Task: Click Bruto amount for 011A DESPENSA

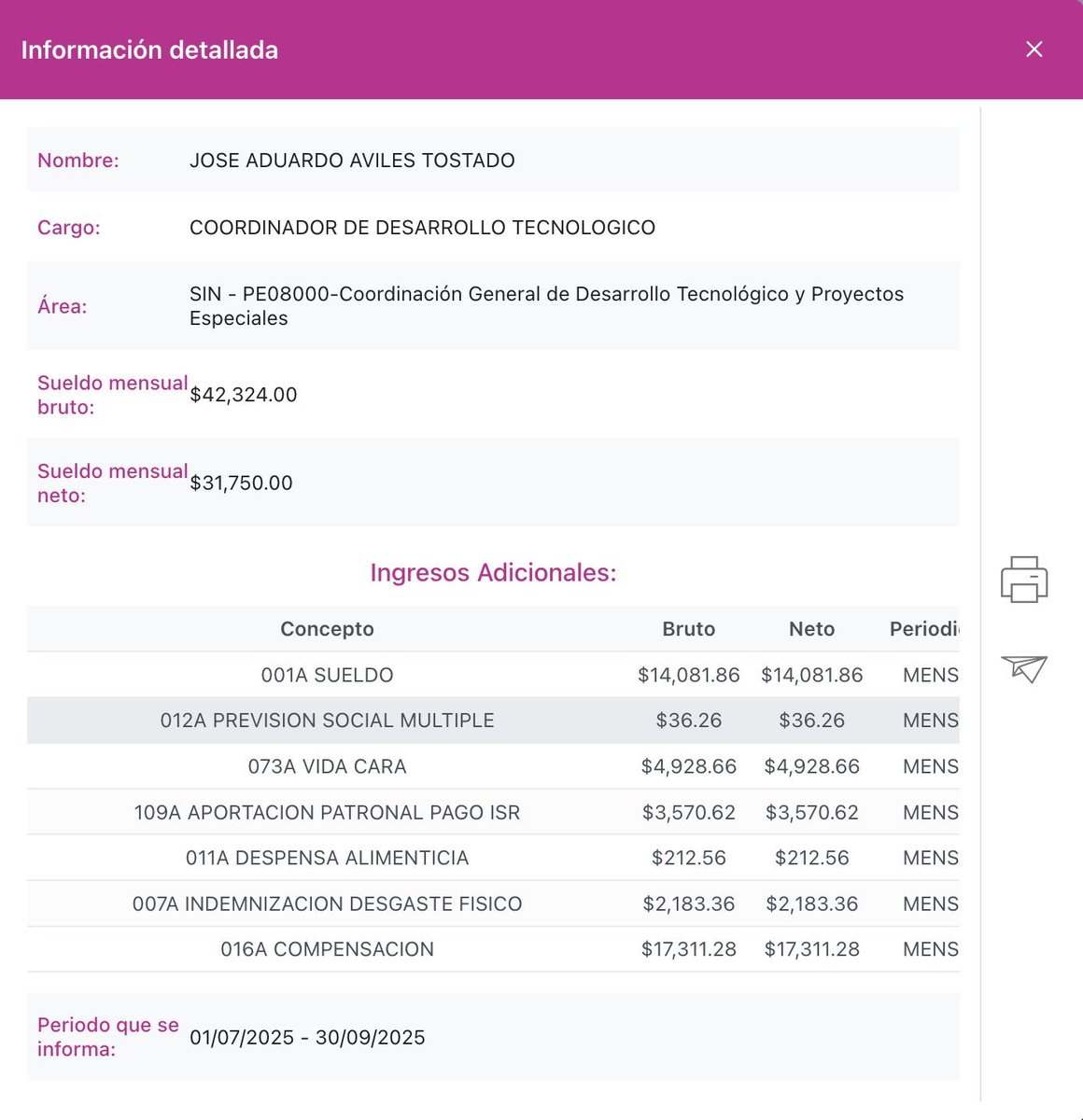Action: [689, 858]
